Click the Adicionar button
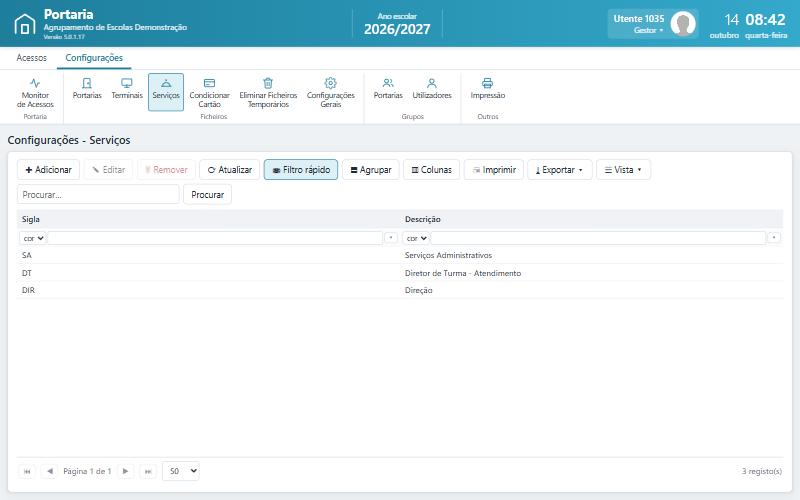This screenshot has height=500, width=800. 48,169
